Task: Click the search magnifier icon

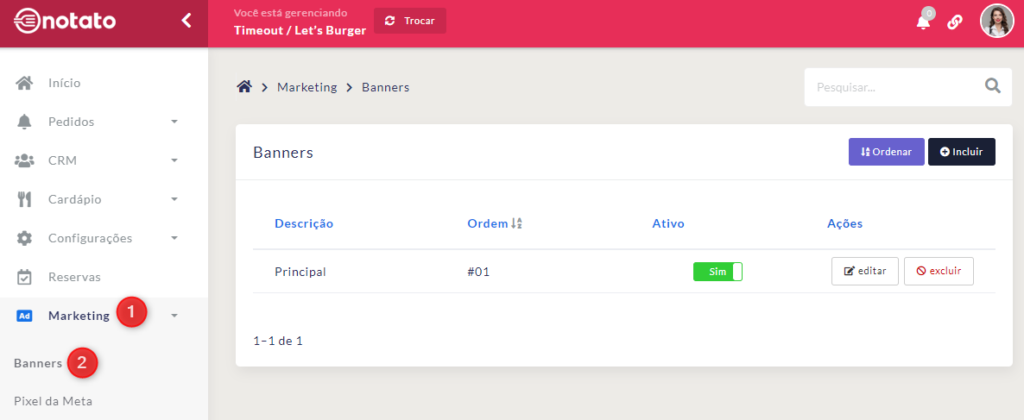Action: click(x=992, y=87)
